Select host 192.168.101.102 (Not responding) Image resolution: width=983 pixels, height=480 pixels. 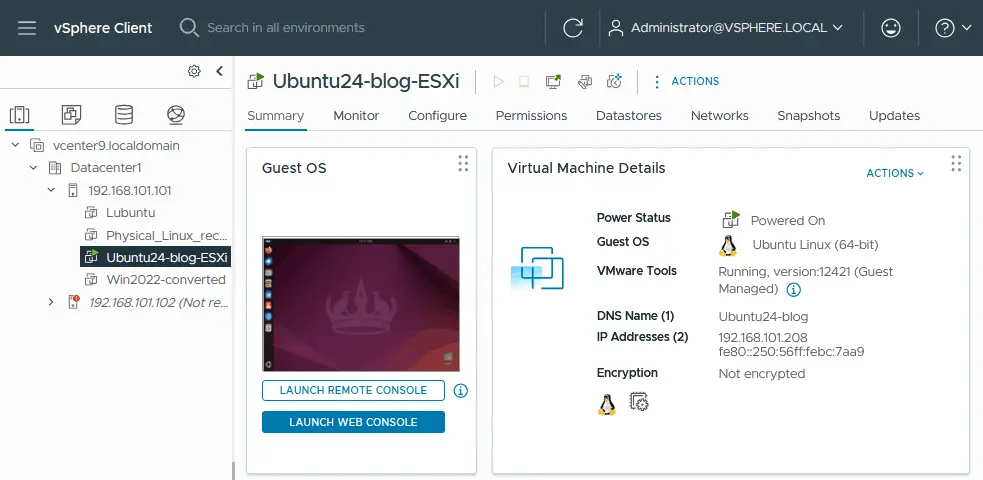click(159, 302)
